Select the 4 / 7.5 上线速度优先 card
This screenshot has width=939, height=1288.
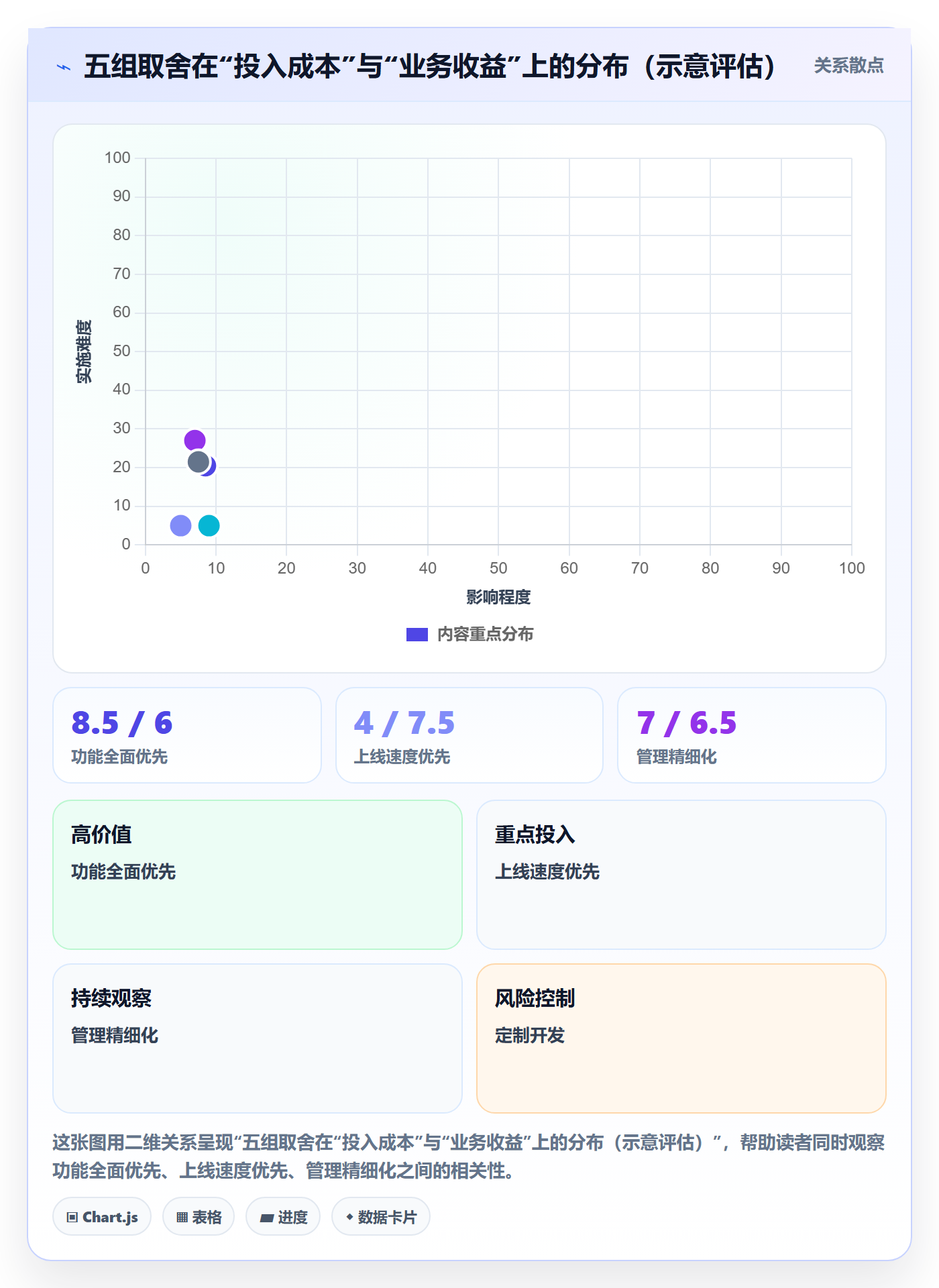(469, 735)
